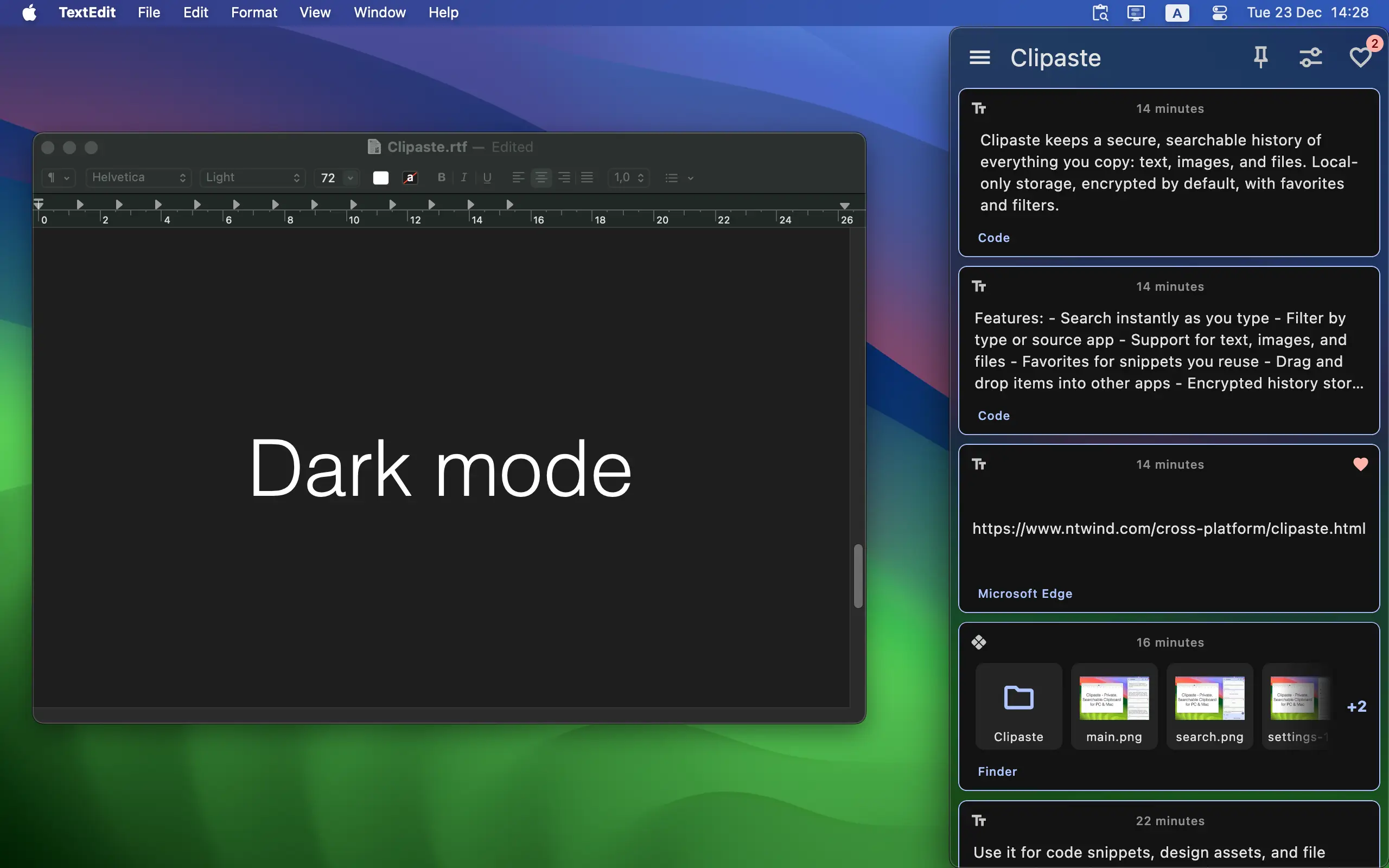The width and height of the screenshot is (1389, 868).
Task: Click the justify text alignment icon
Action: pos(587,178)
